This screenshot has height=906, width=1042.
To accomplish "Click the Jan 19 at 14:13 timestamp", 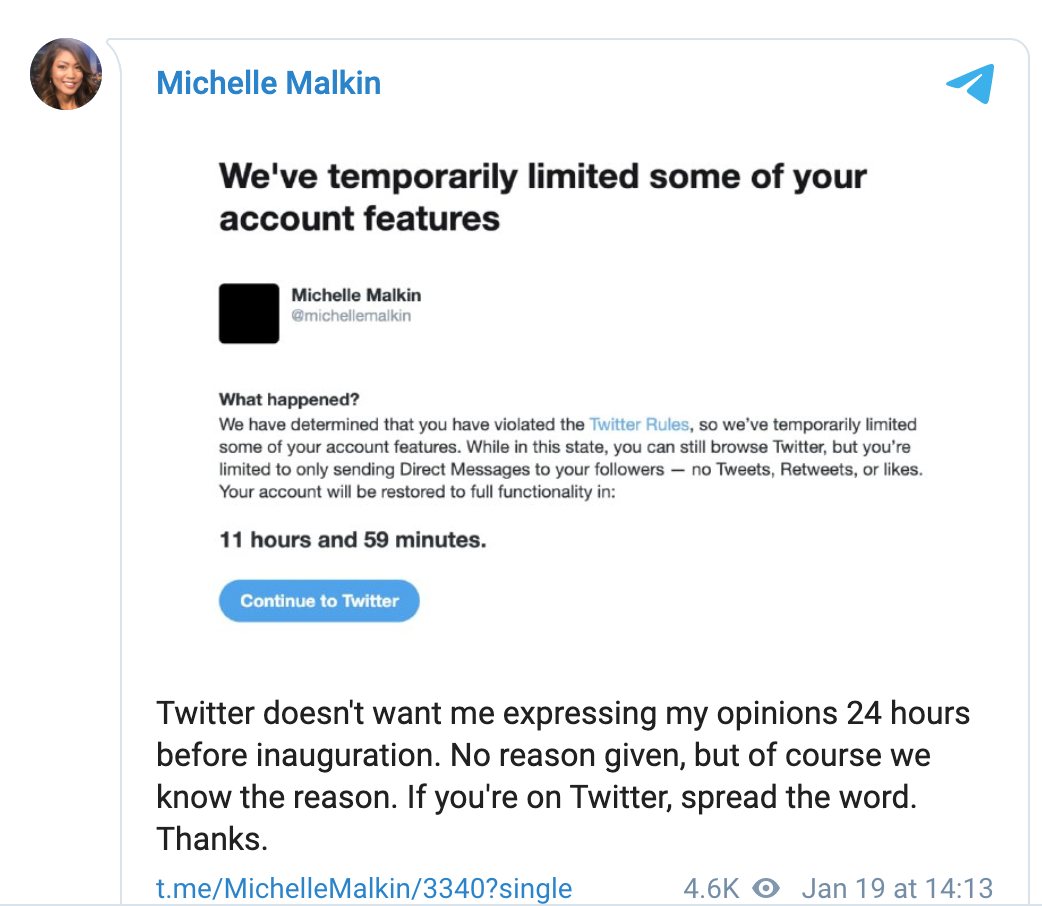I will point(897,888).
